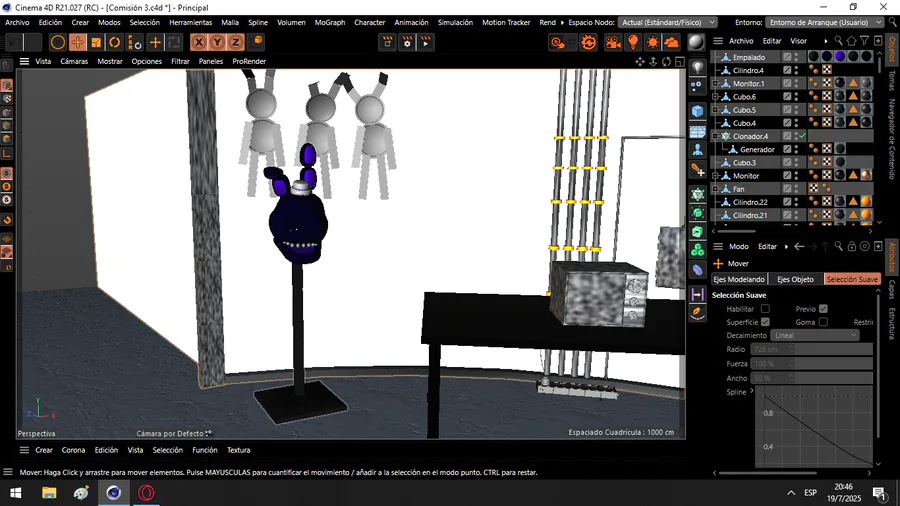Render to Picture Viewer clapperboard play icon
This screenshot has height=506, width=900.
point(426,42)
